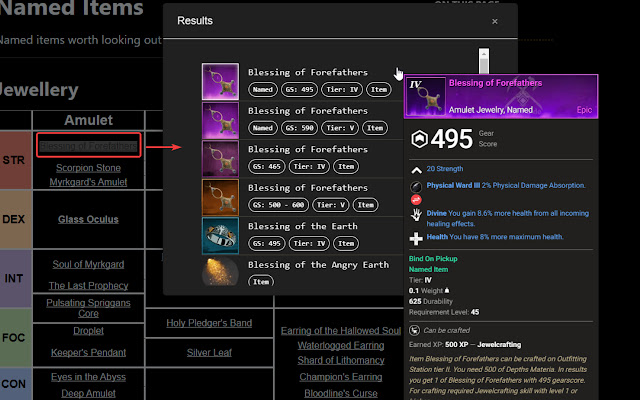
Task: Open the Blessing of the Earth ring icon
Action: (220, 236)
